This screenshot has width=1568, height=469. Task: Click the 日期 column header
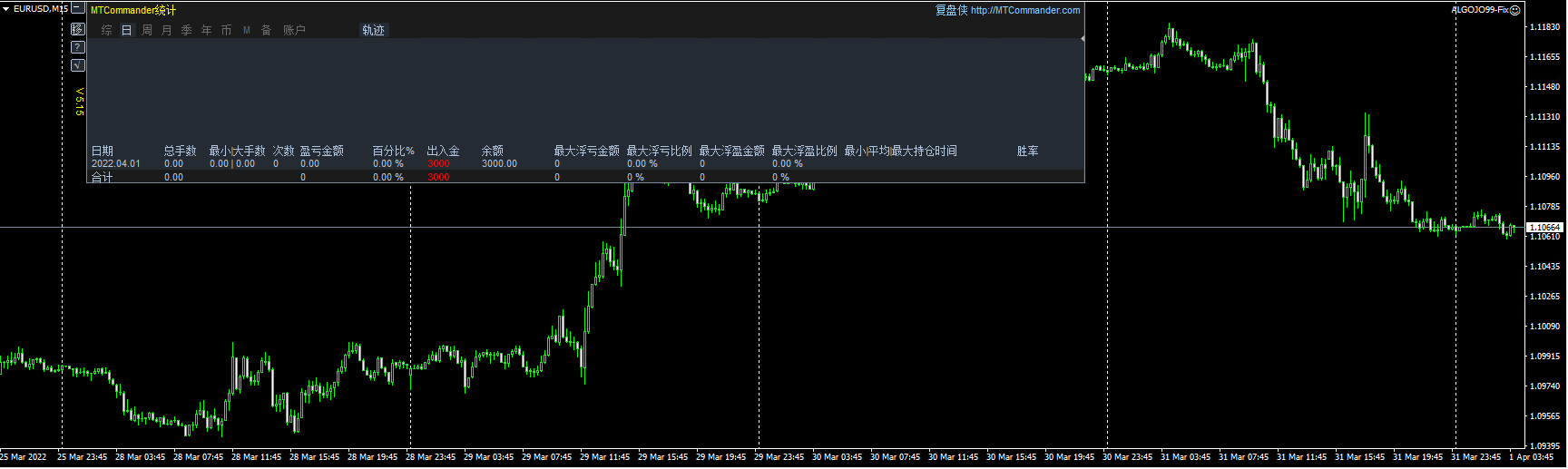[x=103, y=151]
